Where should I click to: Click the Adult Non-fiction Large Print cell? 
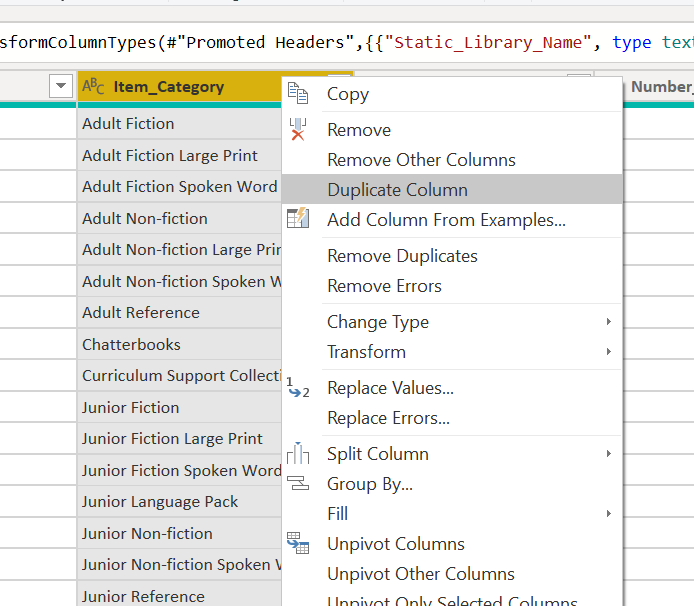(x=179, y=250)
